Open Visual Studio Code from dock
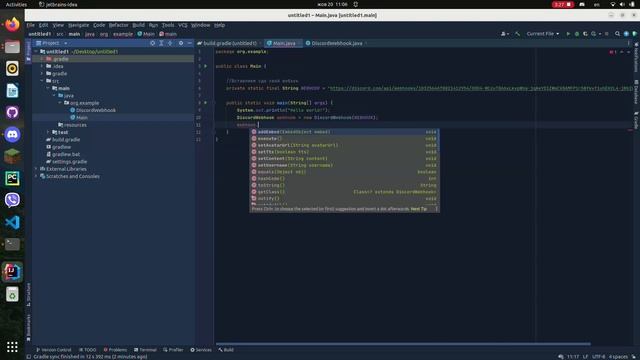 pyautogui.click(x=12, y=222)
